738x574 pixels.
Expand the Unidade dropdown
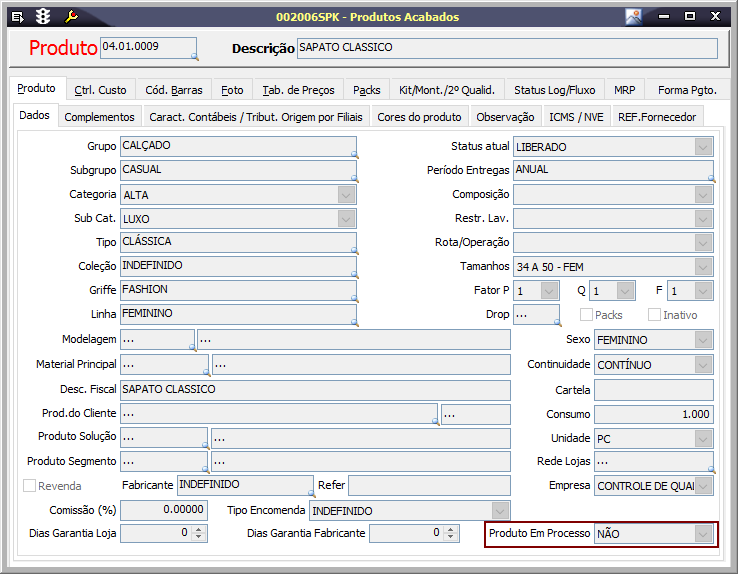703,439
